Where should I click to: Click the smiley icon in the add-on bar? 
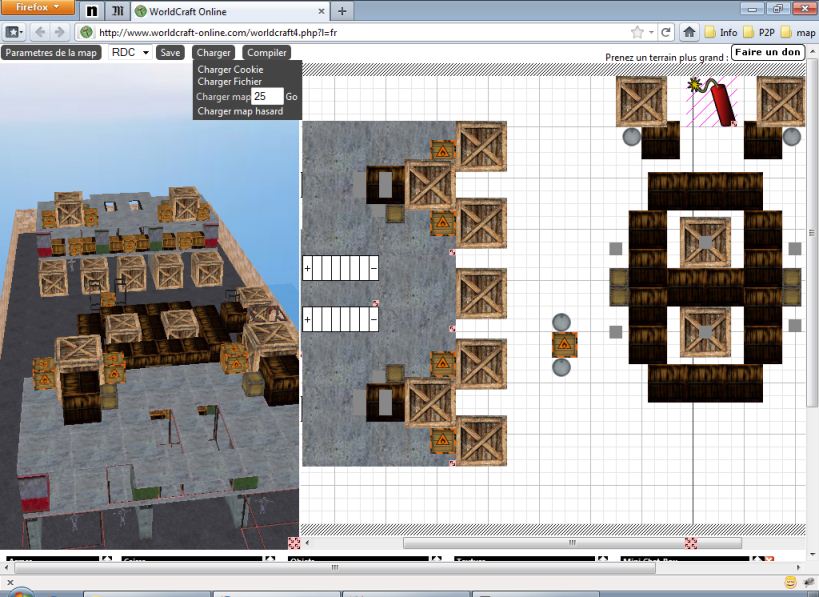(x=790, y=581)
